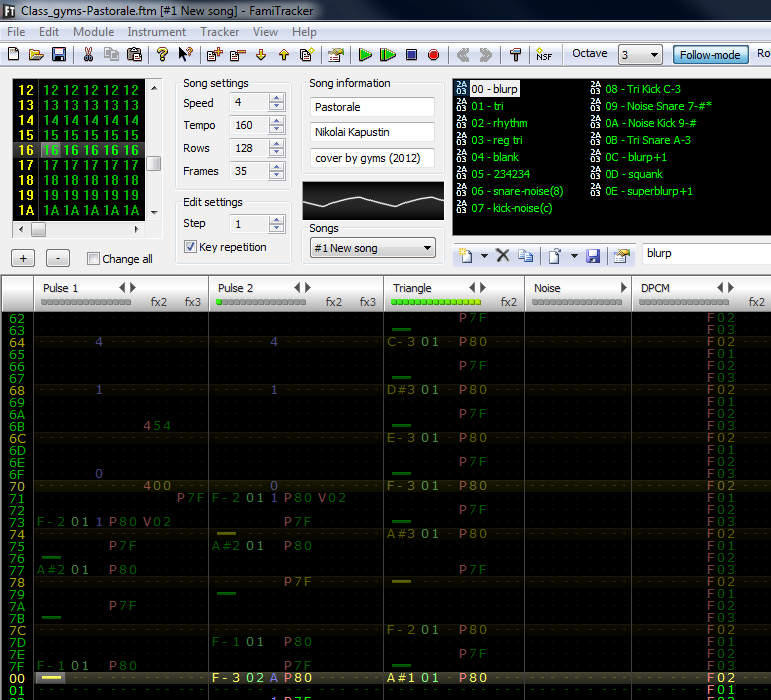
Task: Create a new module with New icon
Action: [14, 55]
